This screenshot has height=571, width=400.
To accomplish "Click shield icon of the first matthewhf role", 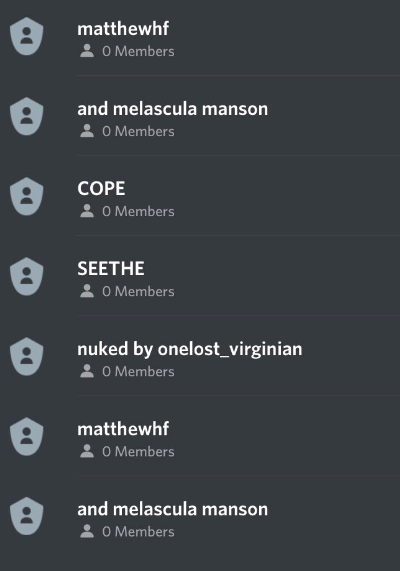I will (27, 36).
